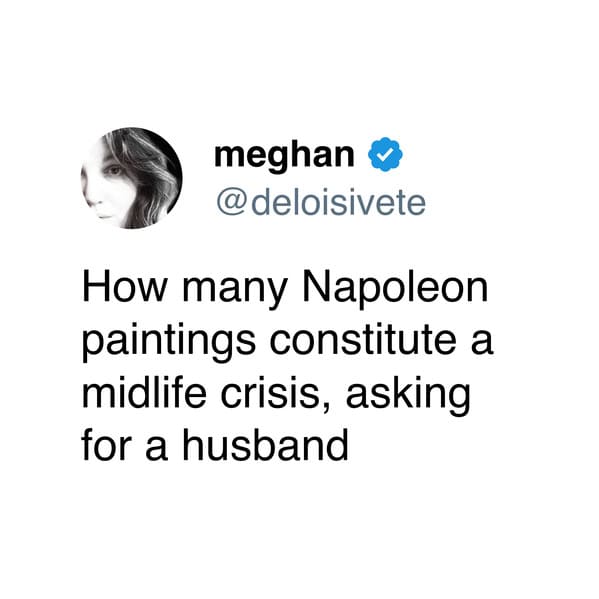Viewport: 599px width, 599px height.
Task: Click the word constitute in the tweet
Action: (363, 340)
